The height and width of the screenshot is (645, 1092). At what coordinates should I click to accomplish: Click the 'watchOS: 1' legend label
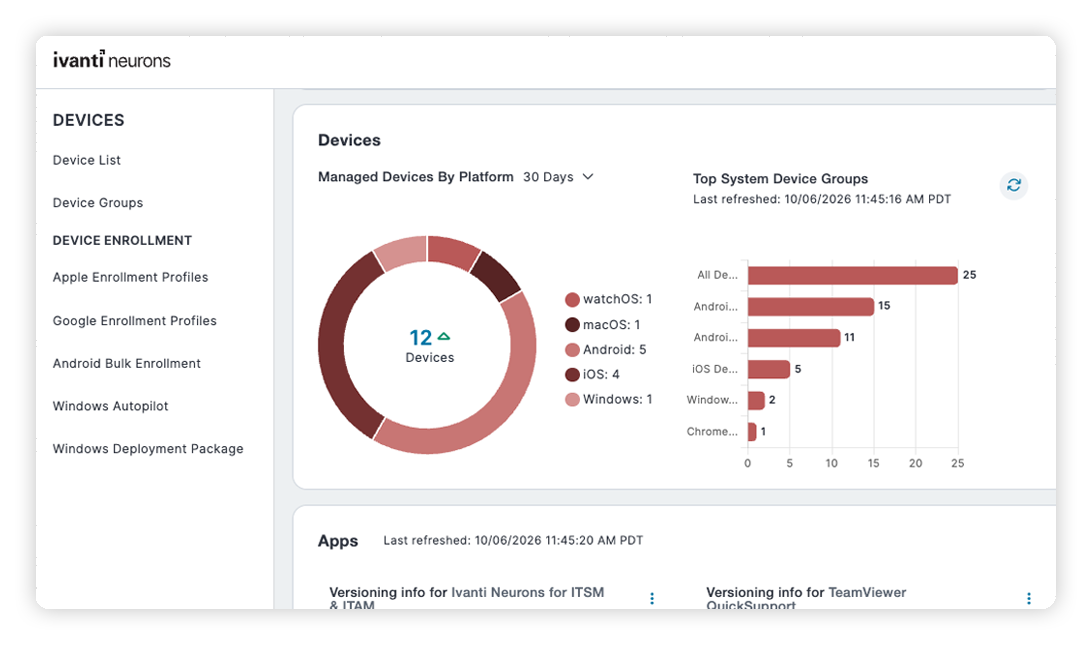point(617,299)
